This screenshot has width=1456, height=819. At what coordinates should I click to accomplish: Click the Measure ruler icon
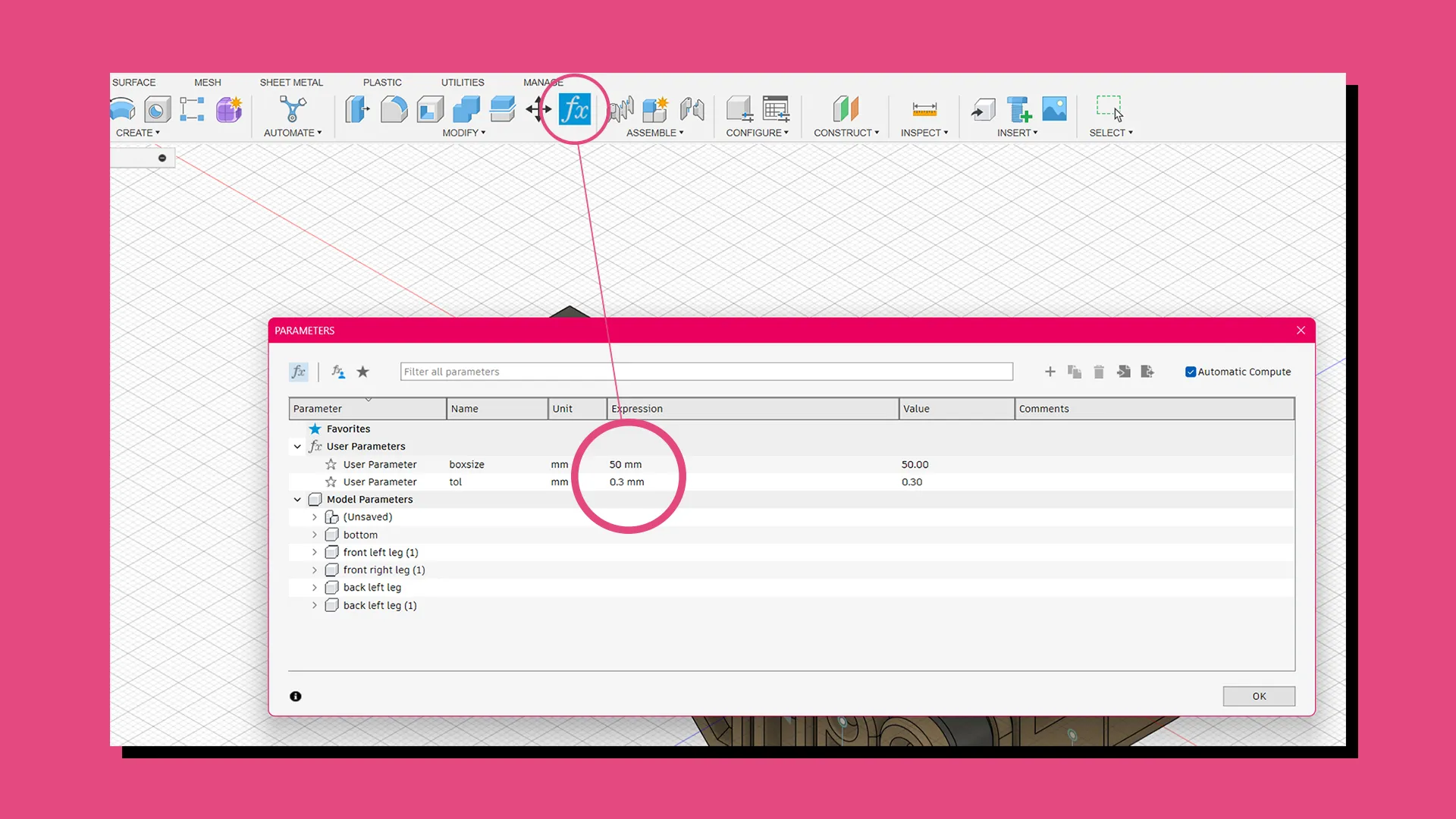924,109
